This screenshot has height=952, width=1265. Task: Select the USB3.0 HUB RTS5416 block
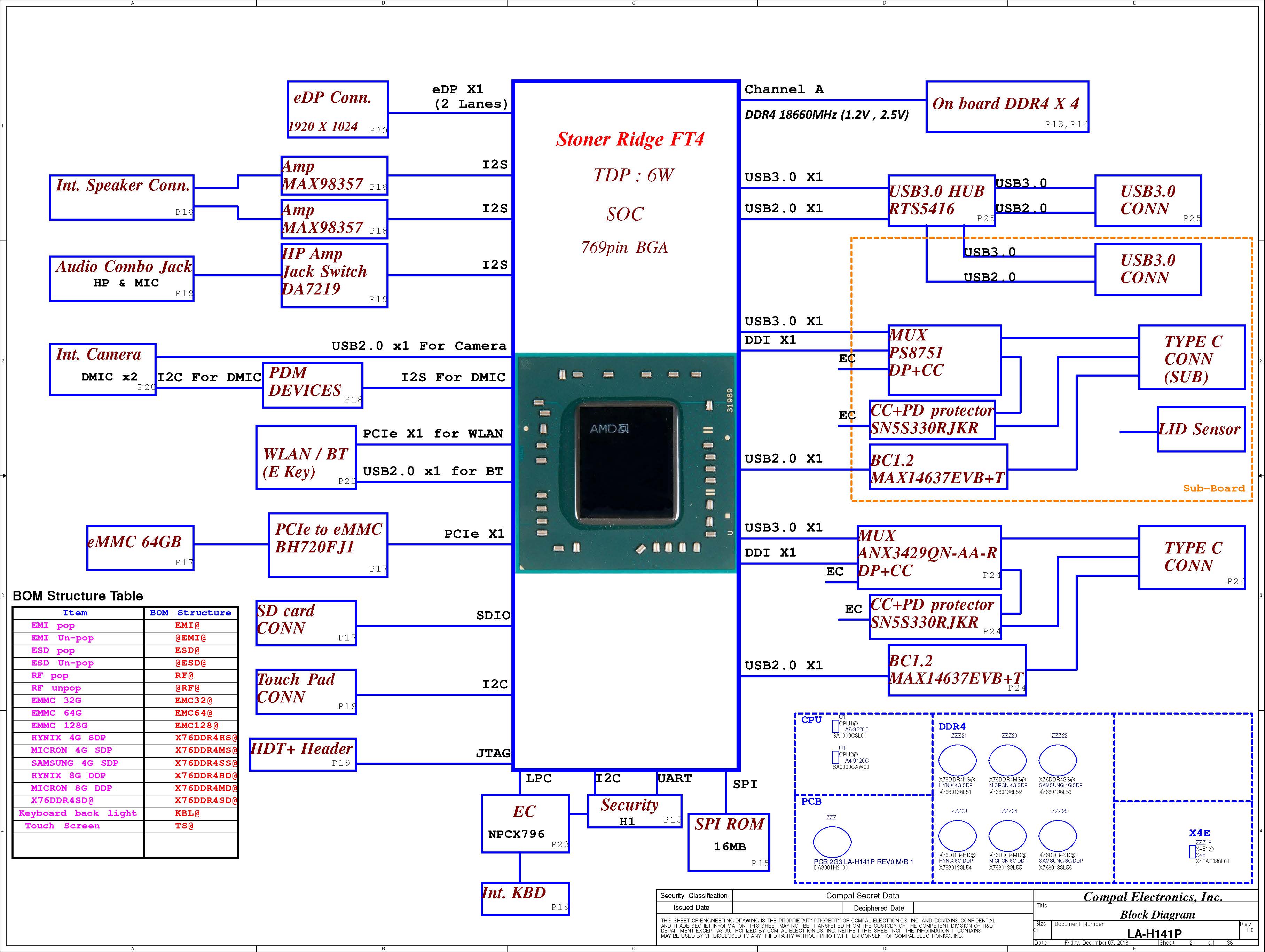tap(941, 201)
